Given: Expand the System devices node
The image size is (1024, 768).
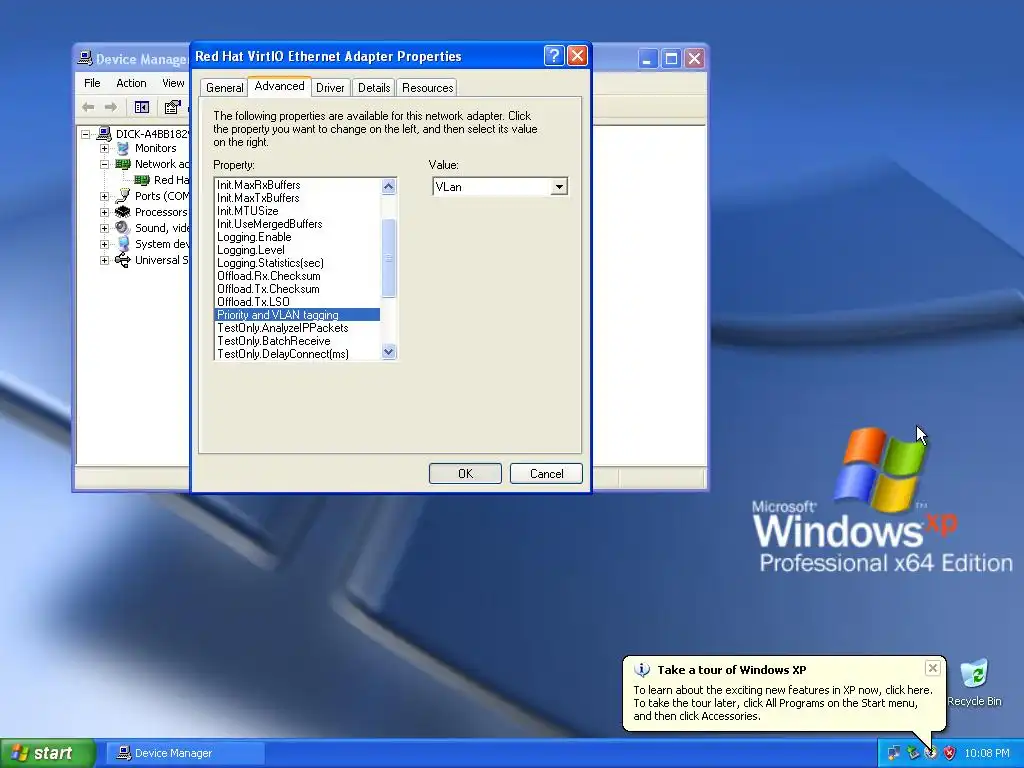Looking at the screenshot, I should click(104, 244).
